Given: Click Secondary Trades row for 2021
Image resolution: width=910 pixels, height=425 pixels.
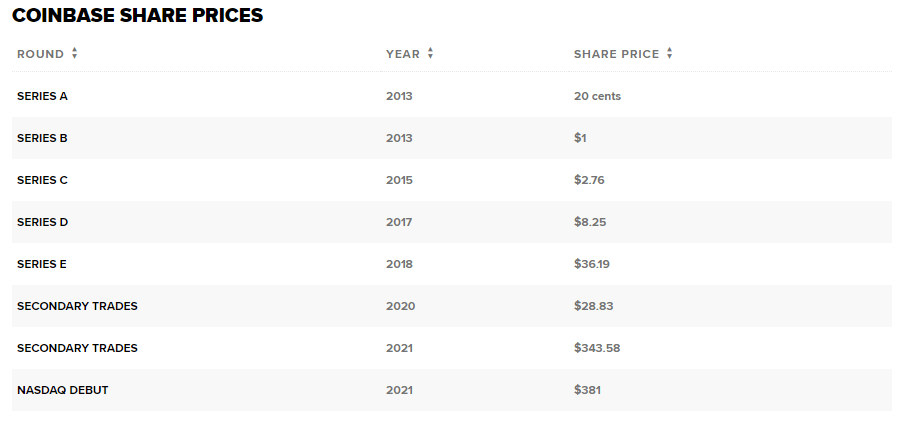Looking at the screenshot, I should click(452, 348).
